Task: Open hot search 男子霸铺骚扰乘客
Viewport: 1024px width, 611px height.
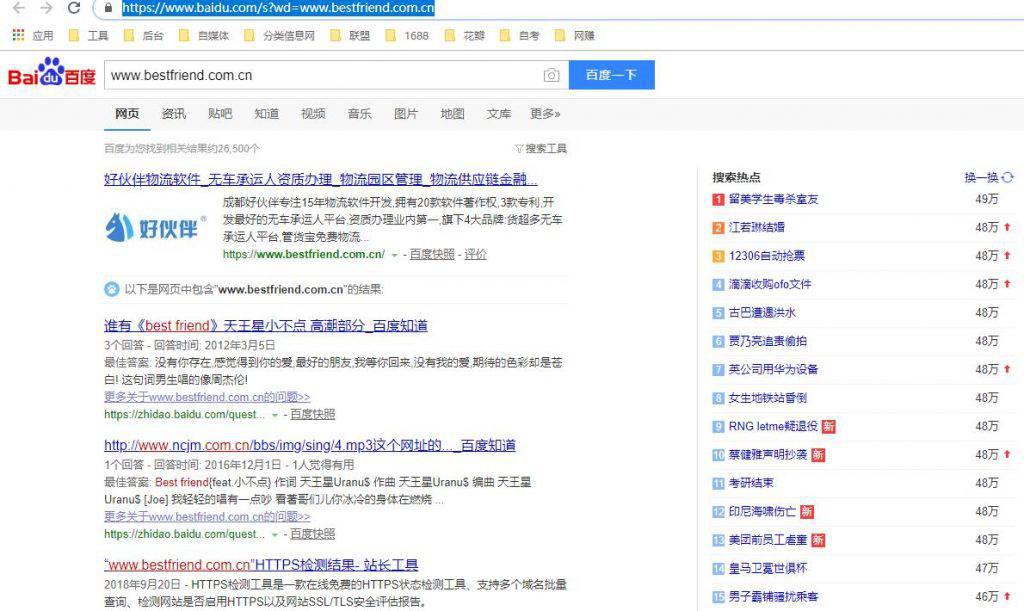Action: point(773,597)
